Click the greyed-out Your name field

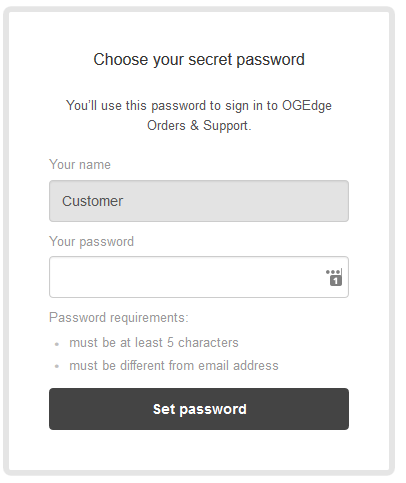coord(199,201)
